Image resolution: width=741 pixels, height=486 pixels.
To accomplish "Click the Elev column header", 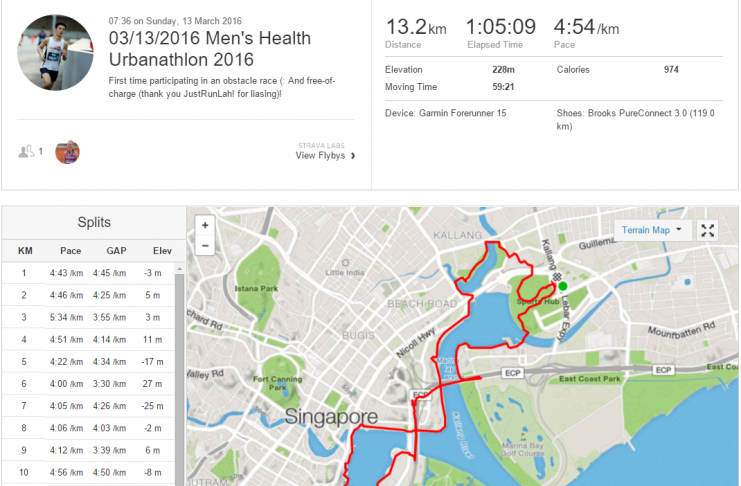I will click(x=162, y=251).
